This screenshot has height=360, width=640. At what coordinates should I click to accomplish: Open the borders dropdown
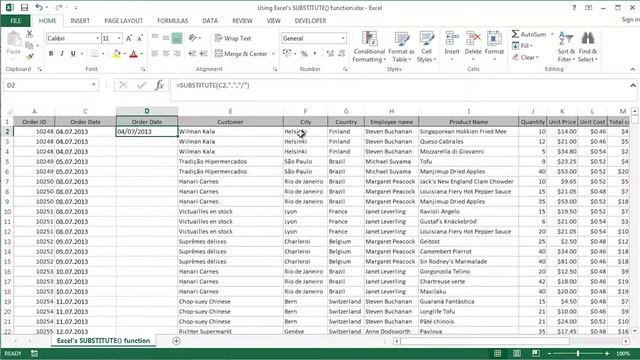click(x=103, y=54)
